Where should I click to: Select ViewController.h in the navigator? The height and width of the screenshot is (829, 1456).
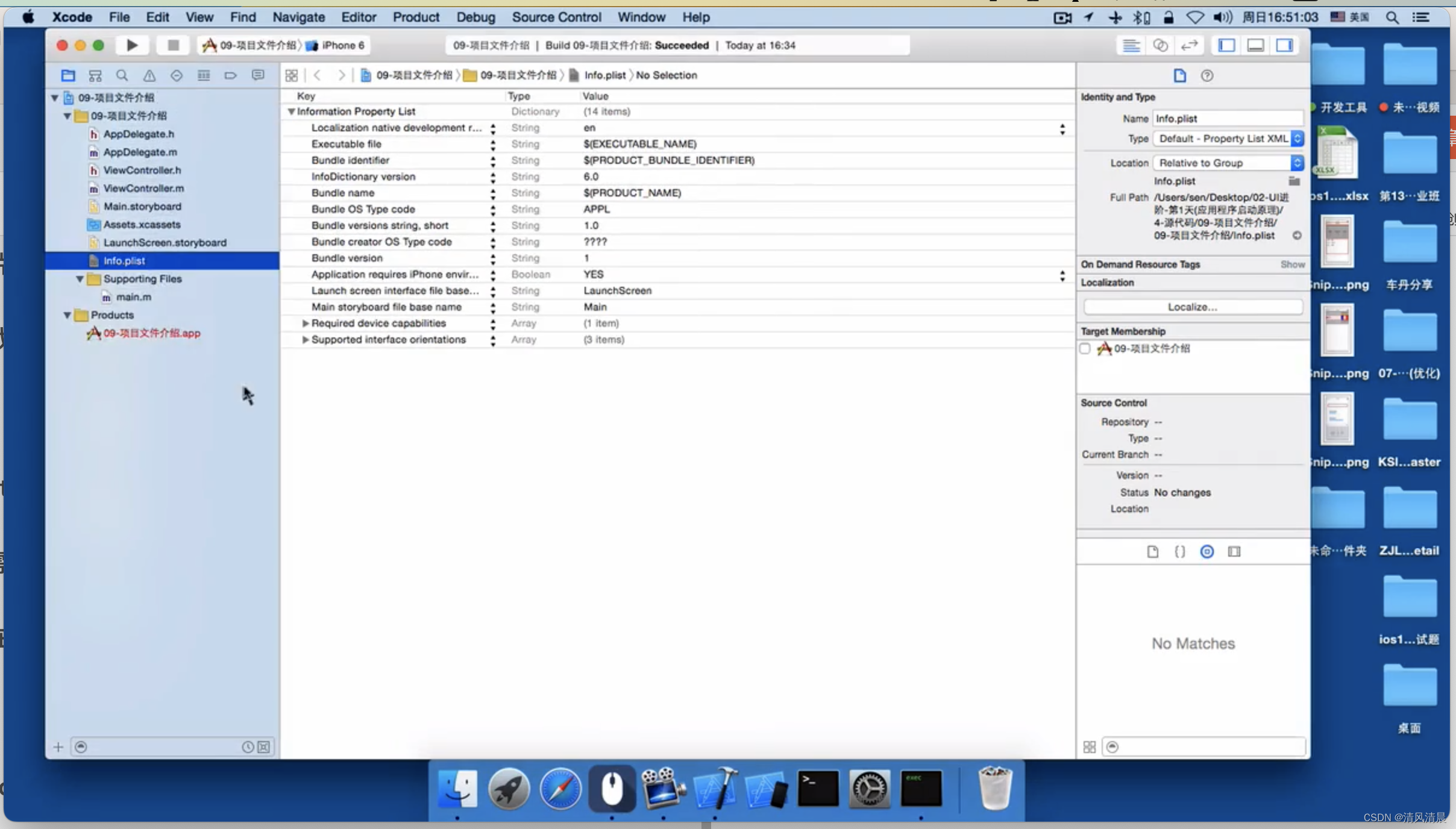[x=142, y=170]
